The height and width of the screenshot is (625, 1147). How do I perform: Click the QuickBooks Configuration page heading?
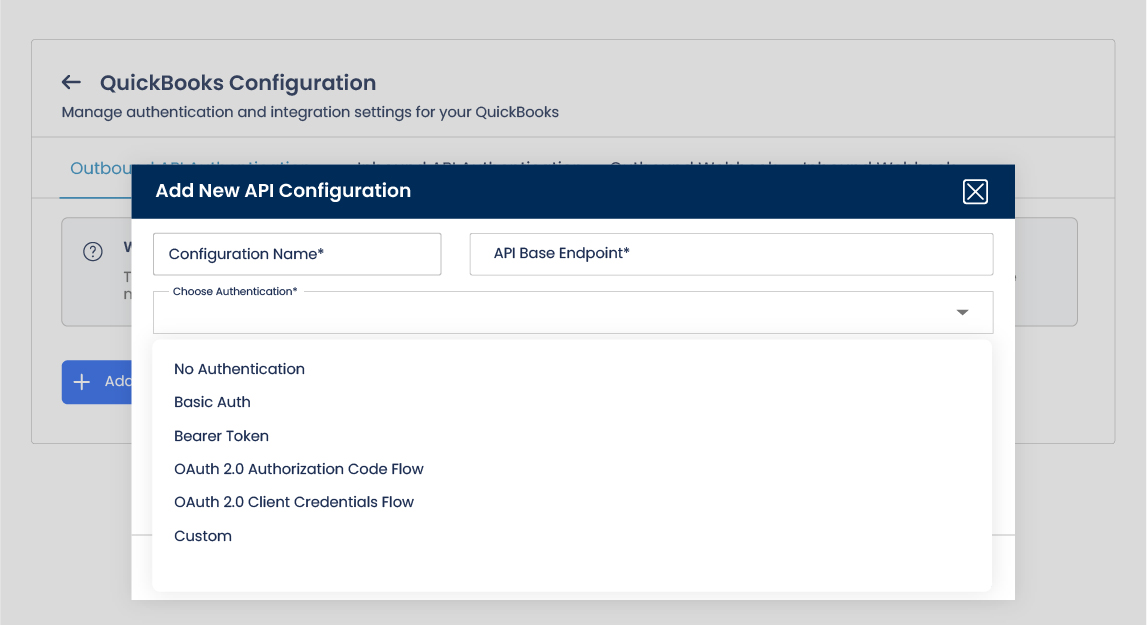click(238, 83)
